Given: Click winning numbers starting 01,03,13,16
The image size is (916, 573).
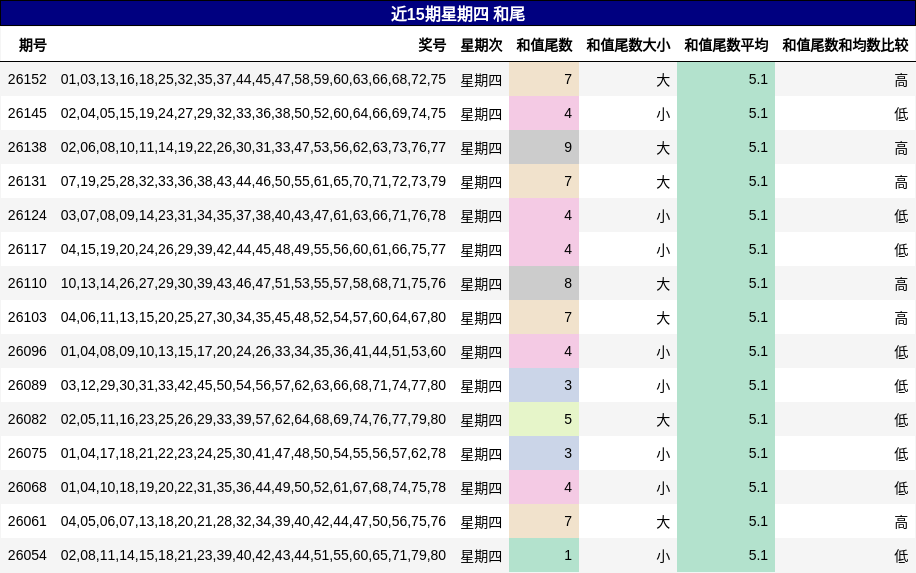Looking at the screenshot, I should (253, 79).
